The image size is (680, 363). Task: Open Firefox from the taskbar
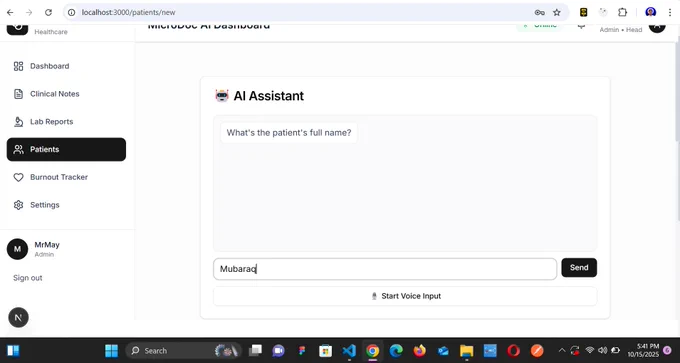point(419,350)
